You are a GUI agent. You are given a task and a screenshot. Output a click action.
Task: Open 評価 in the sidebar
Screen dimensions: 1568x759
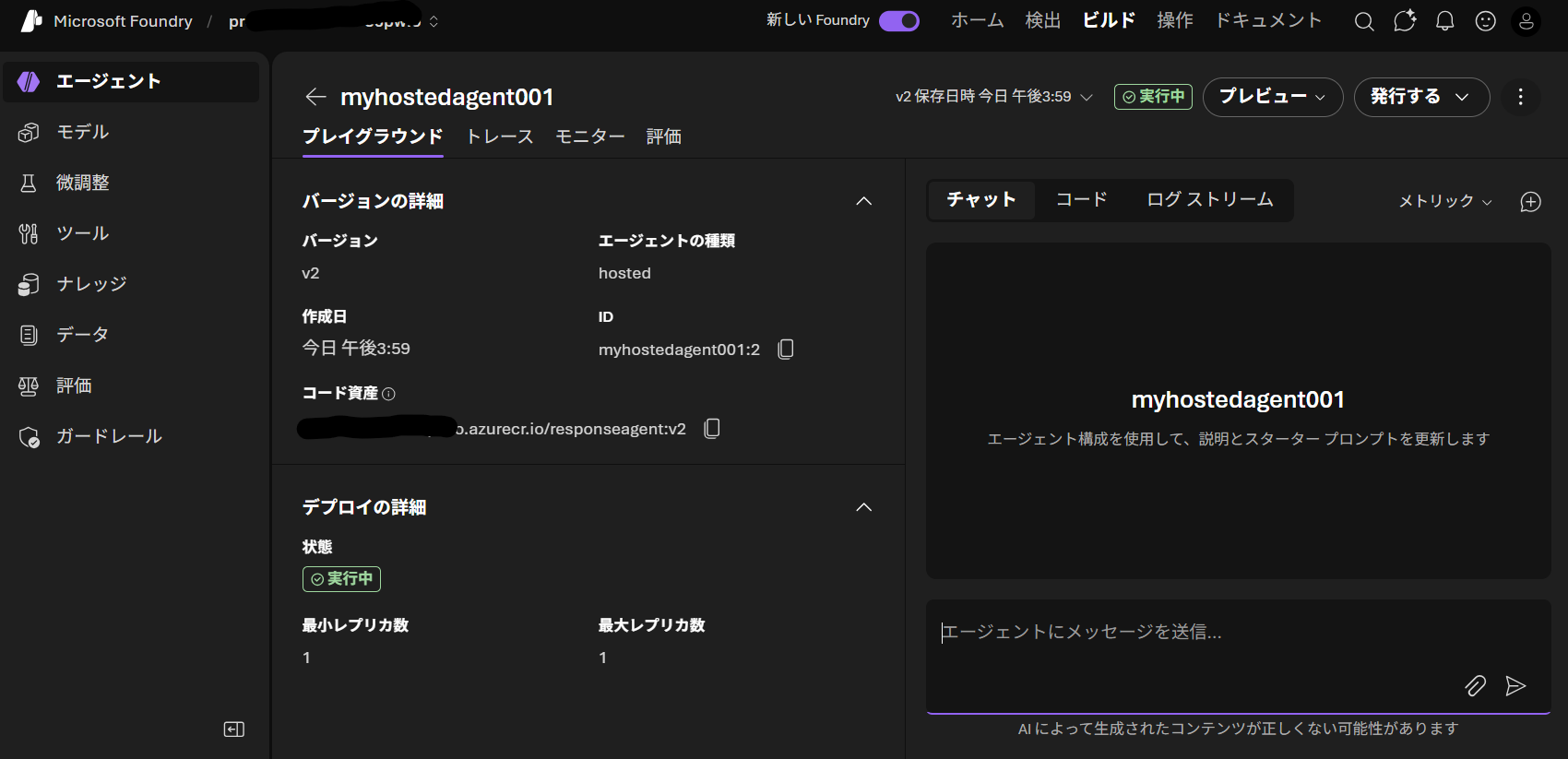[131, 385]
